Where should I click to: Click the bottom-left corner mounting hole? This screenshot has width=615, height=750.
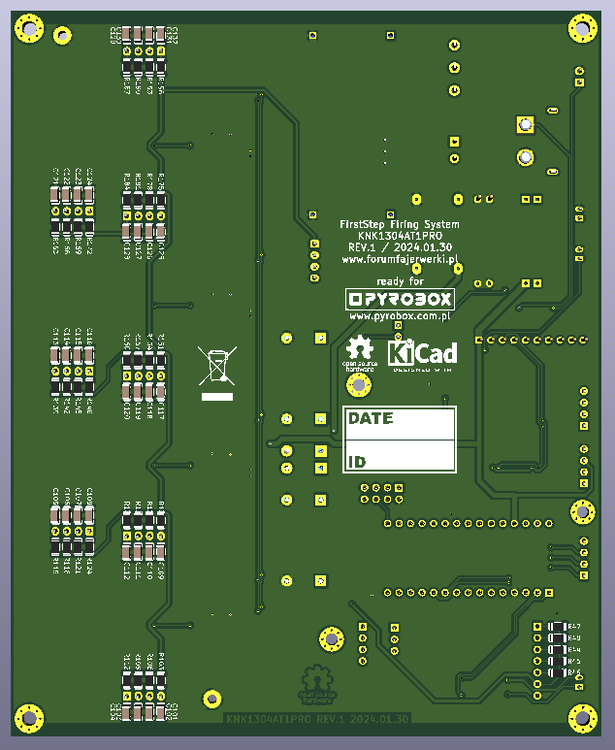point(27,717)
